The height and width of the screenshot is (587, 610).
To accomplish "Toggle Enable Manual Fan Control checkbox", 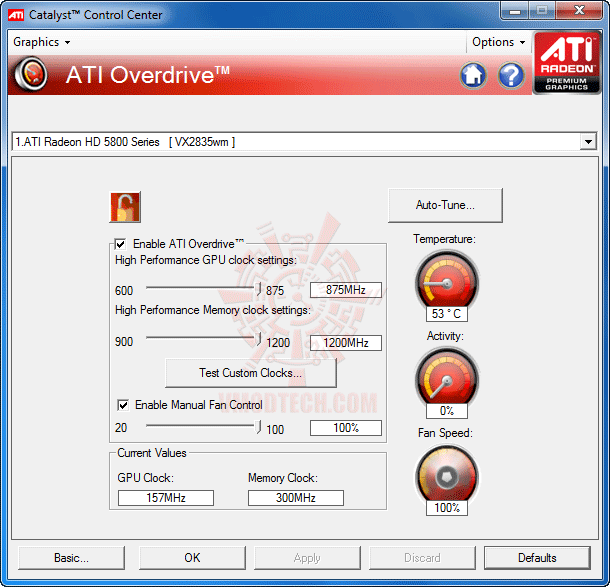I will click(123, 405).
